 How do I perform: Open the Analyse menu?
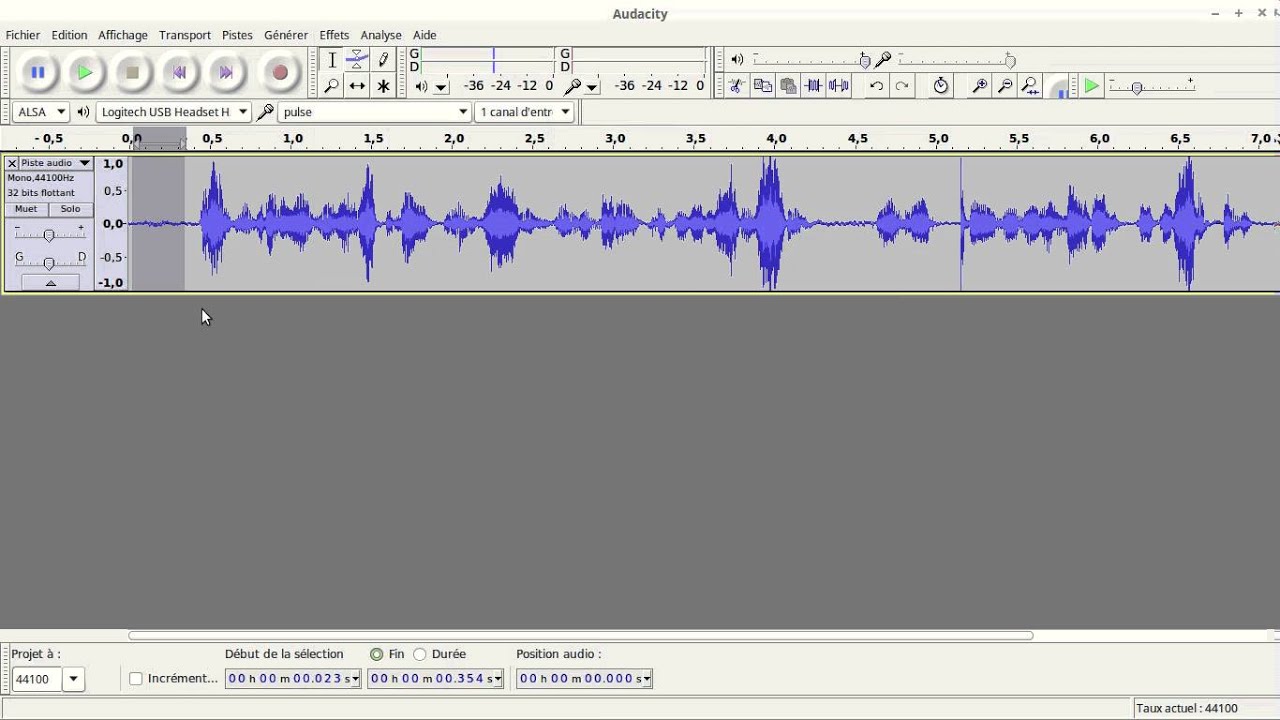point(381,35)
